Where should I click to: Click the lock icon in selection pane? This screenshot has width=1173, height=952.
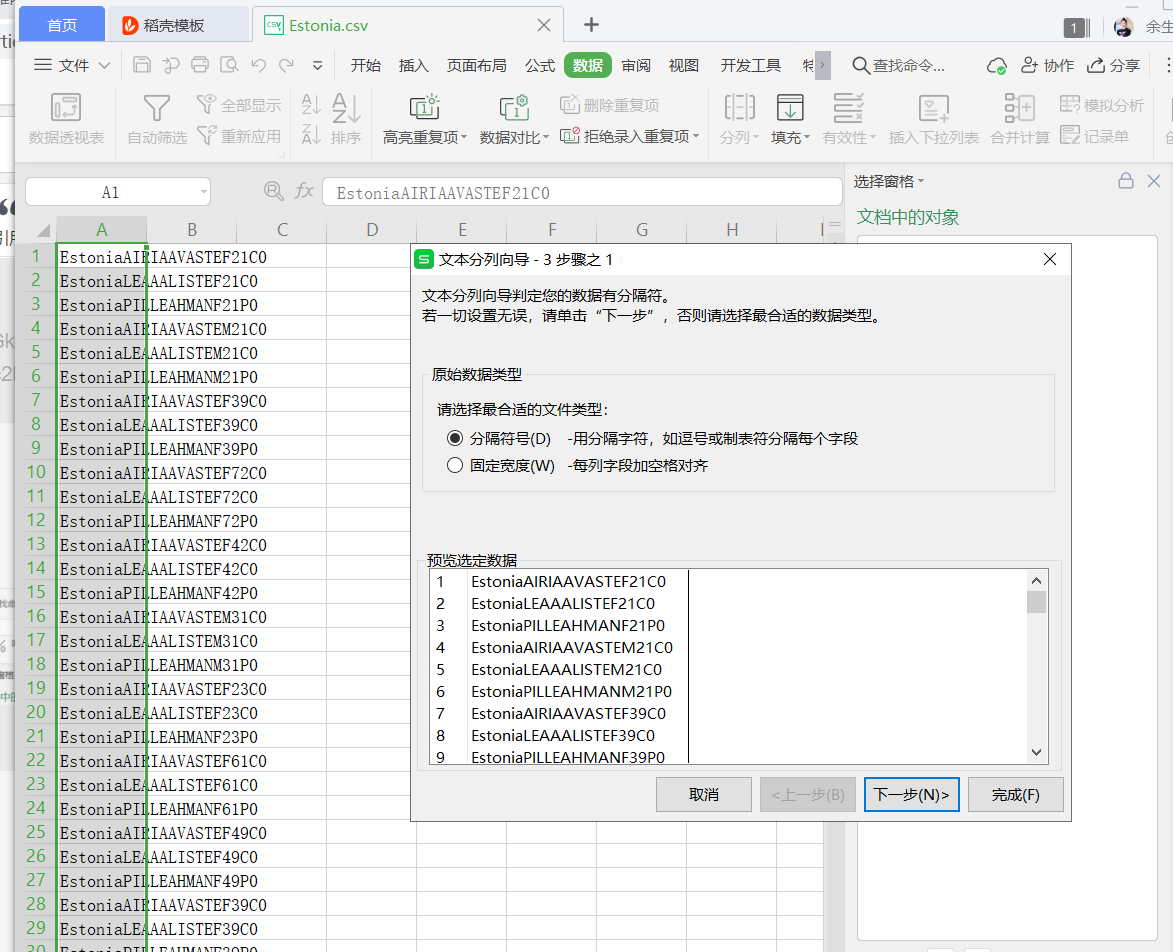coord(1126,181)
